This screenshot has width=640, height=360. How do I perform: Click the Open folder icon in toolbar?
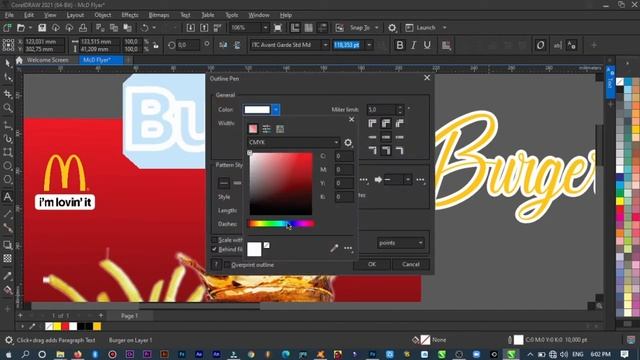(x=21, y=28)
